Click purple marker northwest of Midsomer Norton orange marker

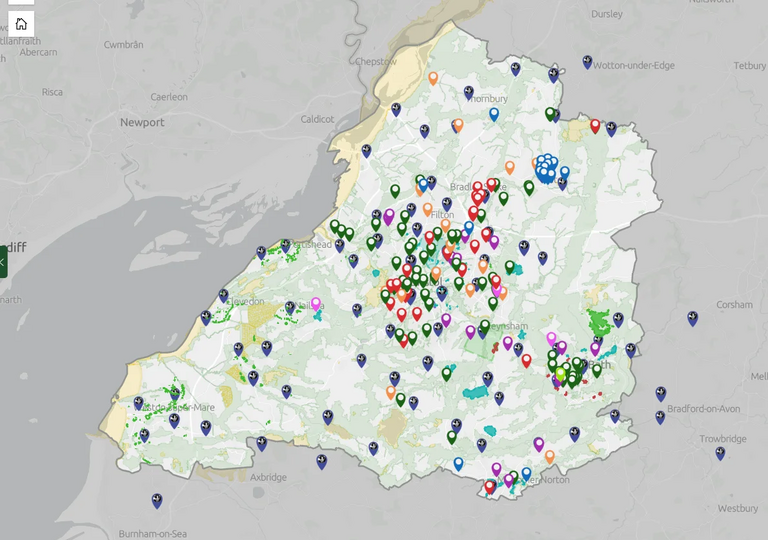point(539,444)
